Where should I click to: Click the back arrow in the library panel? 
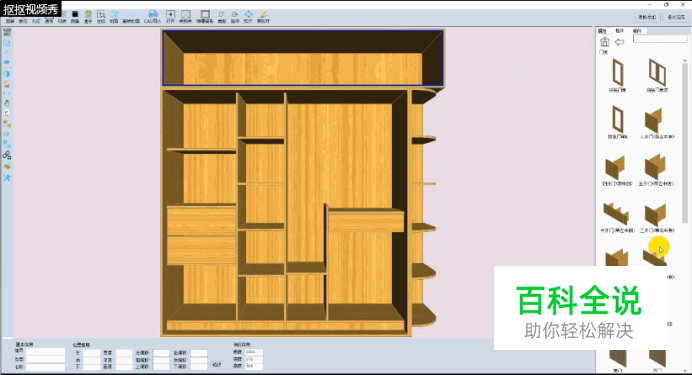pos(620,42)
